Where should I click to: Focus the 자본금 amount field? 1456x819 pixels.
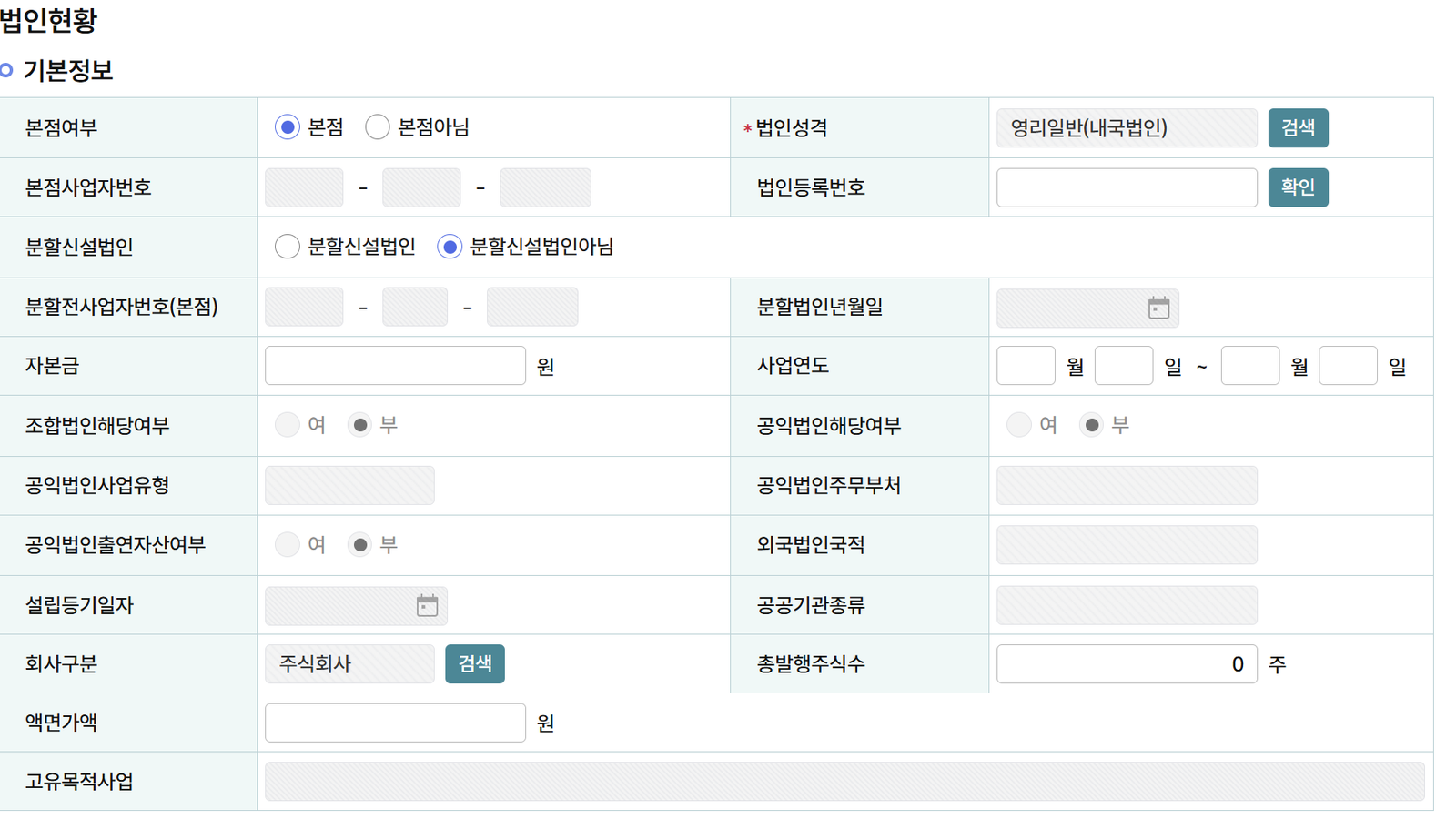point(395,366)
